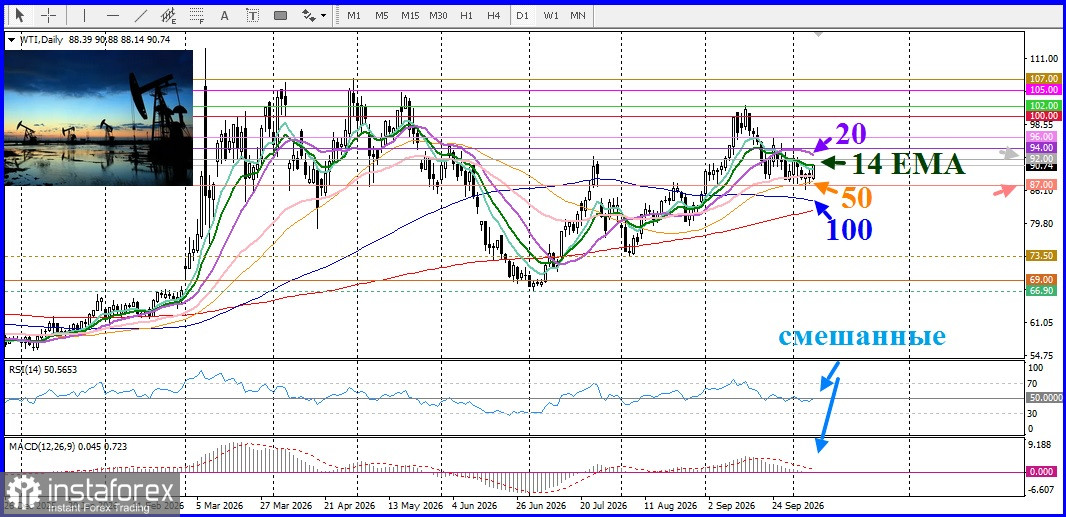Switch chart to the H1 timeframe
This screenshot has width=1066, height=517.
pos(466,15)
